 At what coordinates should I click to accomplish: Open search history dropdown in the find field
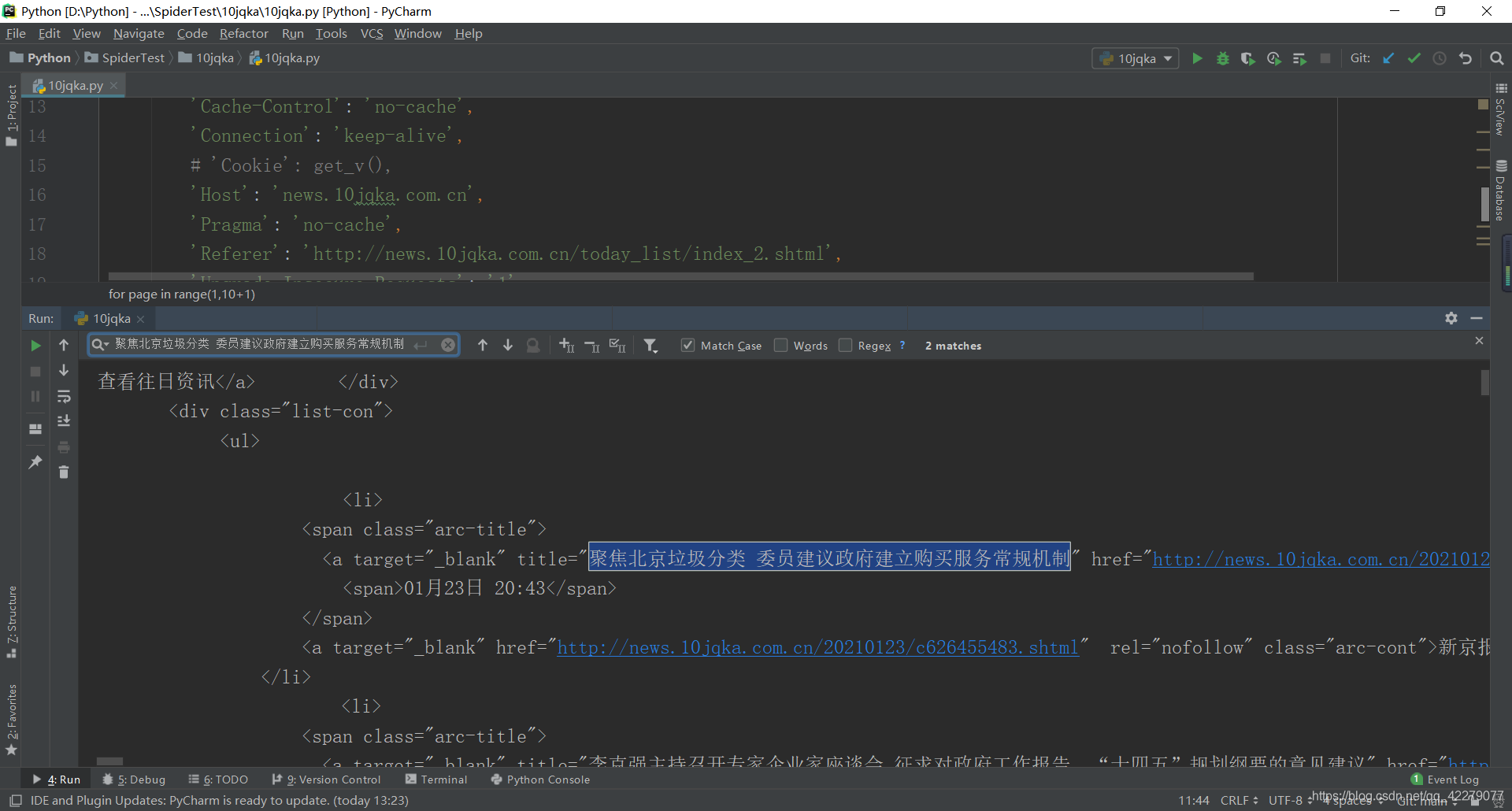pyautogui.click(x=99, y=344)
